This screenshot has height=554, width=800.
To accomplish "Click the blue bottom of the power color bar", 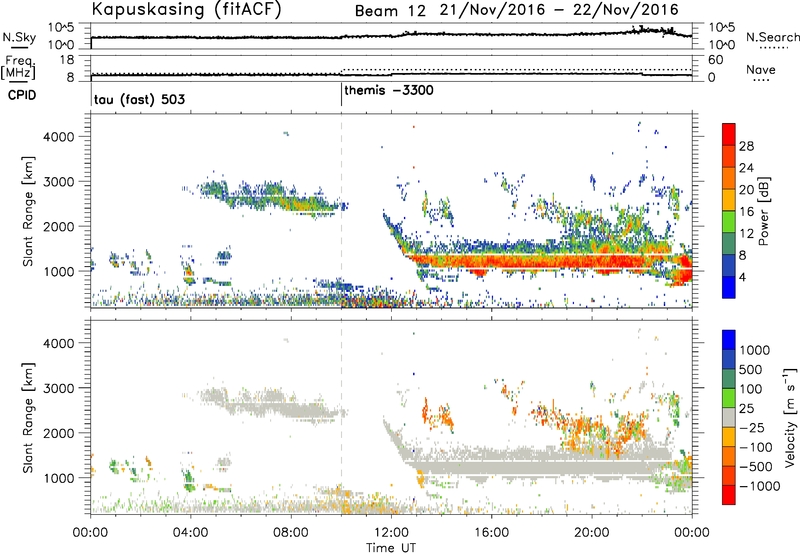I will 729,288.
